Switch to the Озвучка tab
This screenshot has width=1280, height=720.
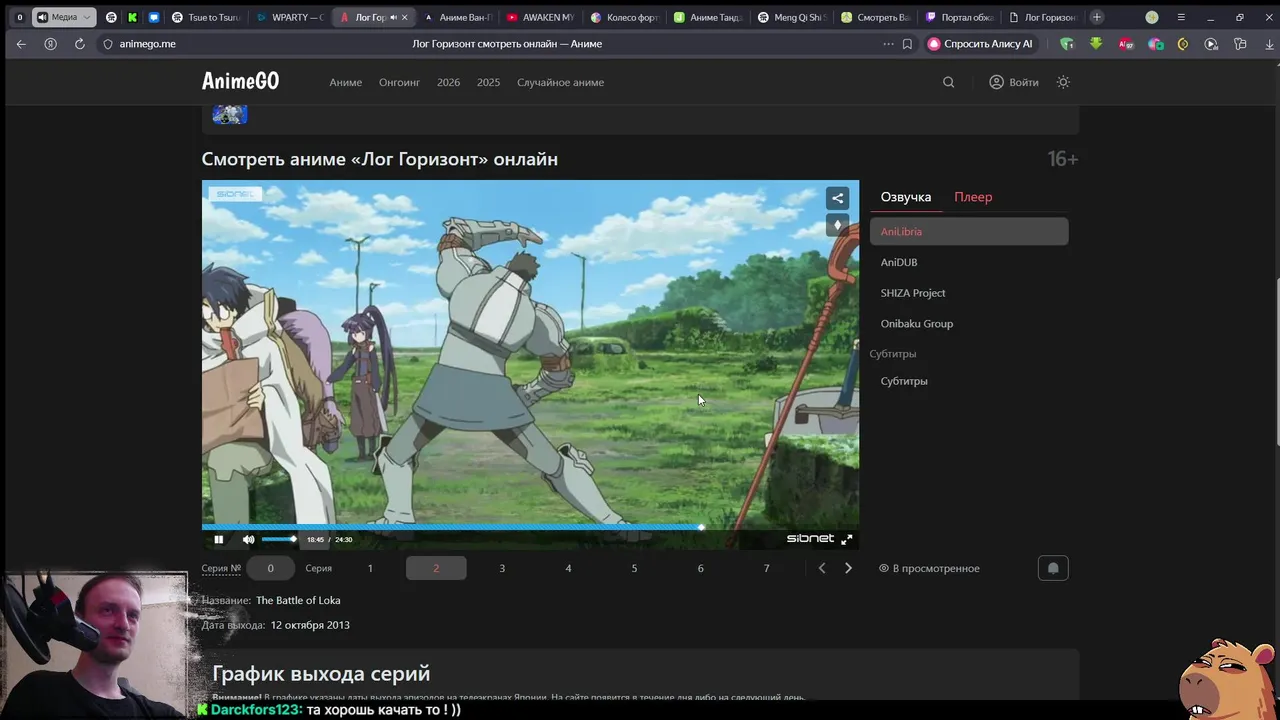[906, 197]
